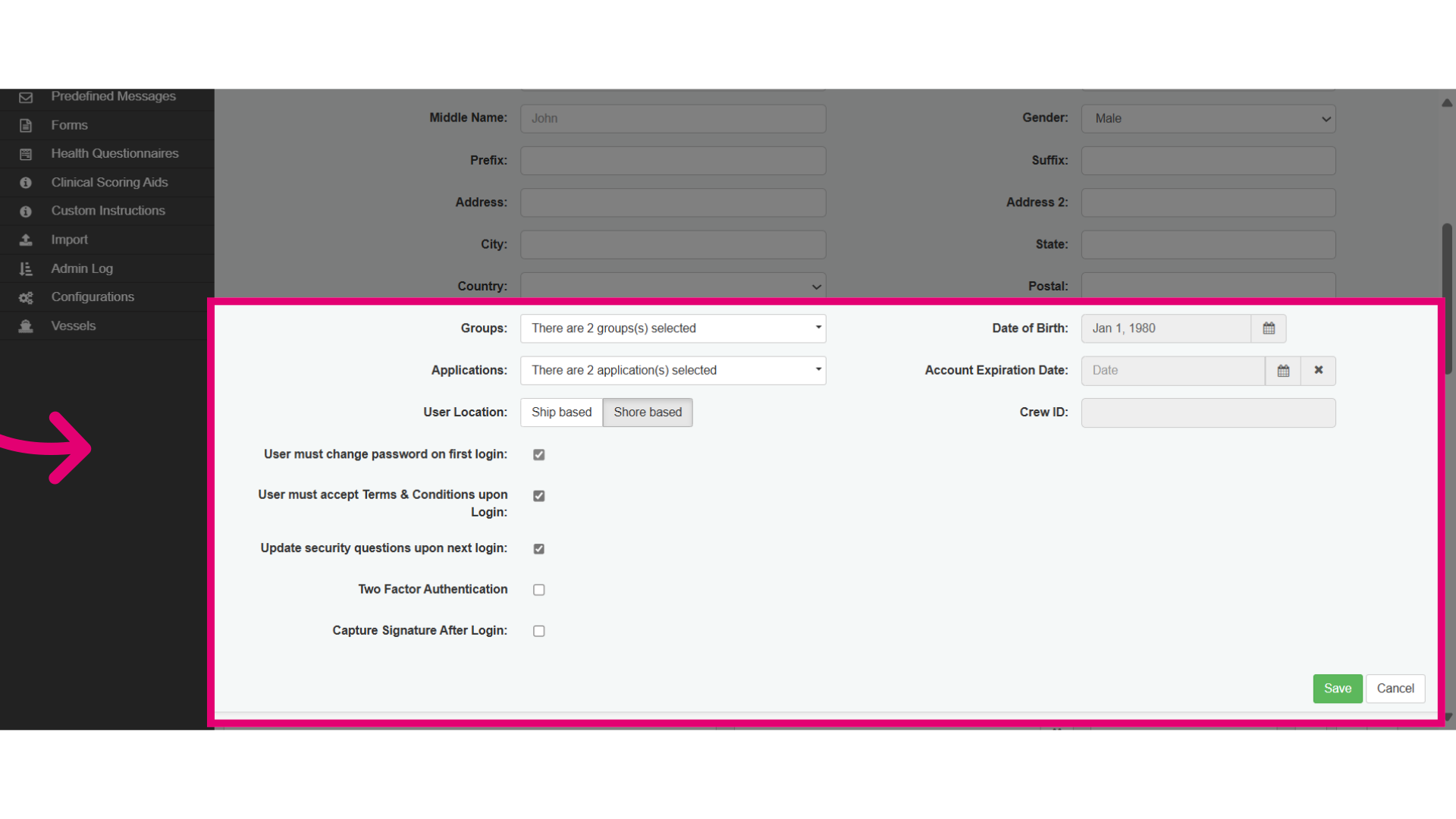1456x819 pixels.
Task: Click the Crew ID input field
Action: (1208, 413)
